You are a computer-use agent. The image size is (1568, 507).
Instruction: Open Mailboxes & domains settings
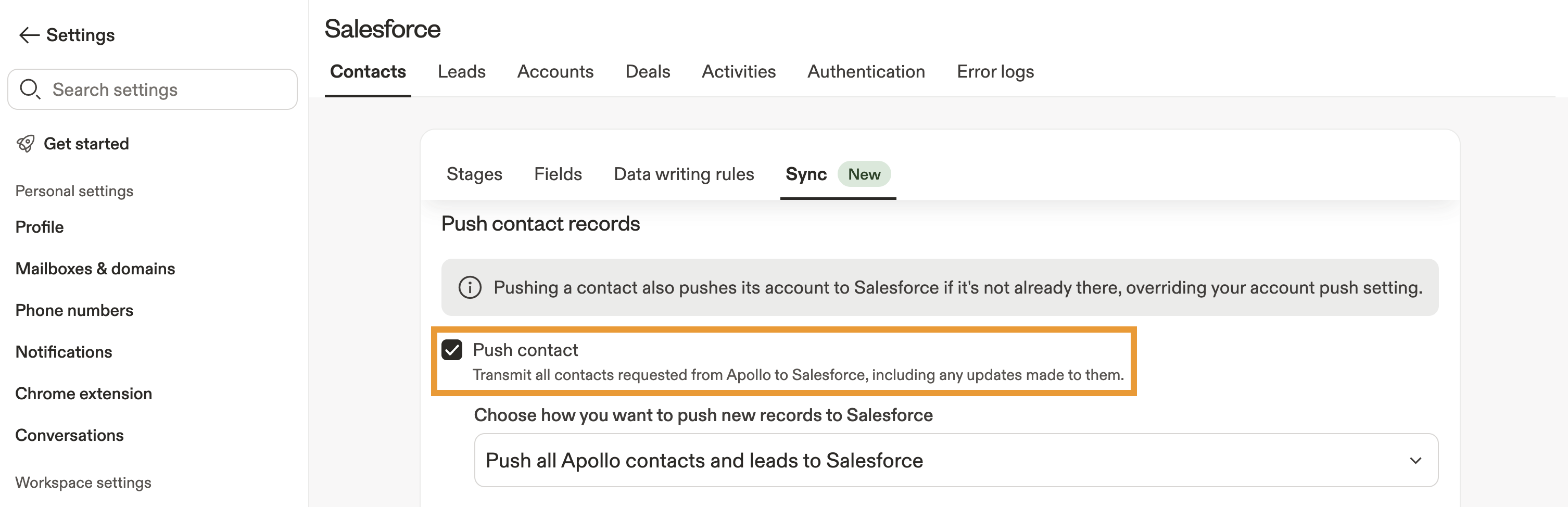95,269
